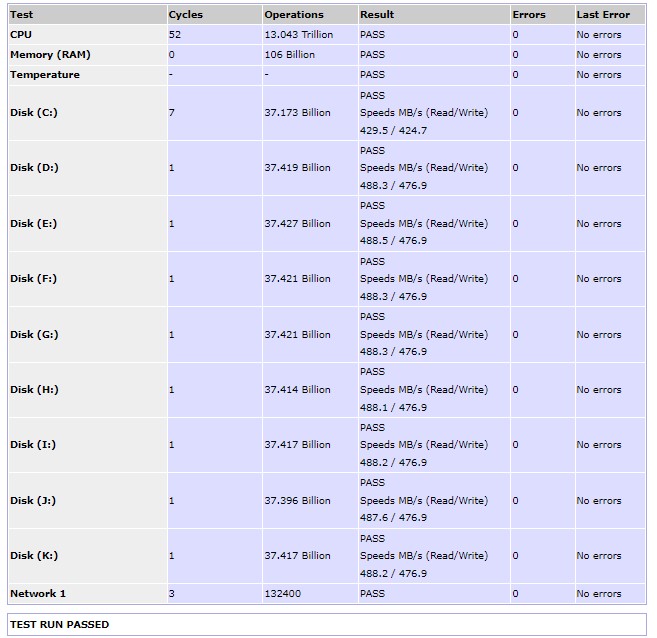657x638 pixels.
Task: Select the Temperature row label
Action: pyautogui.click(x=45, y=75)
